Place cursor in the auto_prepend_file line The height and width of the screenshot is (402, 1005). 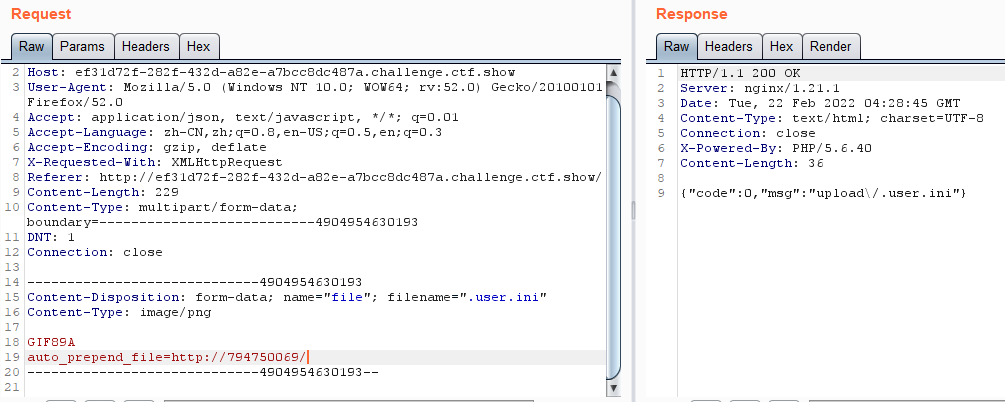pos(316,357)
